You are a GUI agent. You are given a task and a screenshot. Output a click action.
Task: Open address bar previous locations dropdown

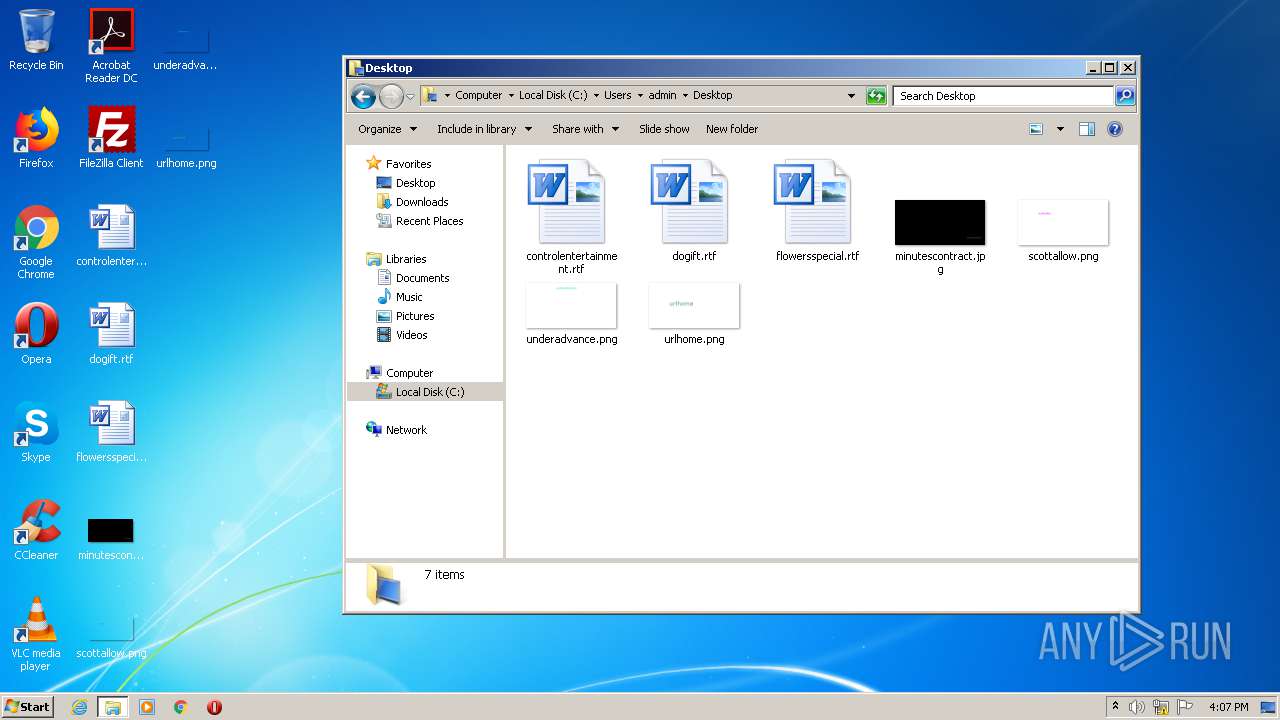click(x=851, y=96)
